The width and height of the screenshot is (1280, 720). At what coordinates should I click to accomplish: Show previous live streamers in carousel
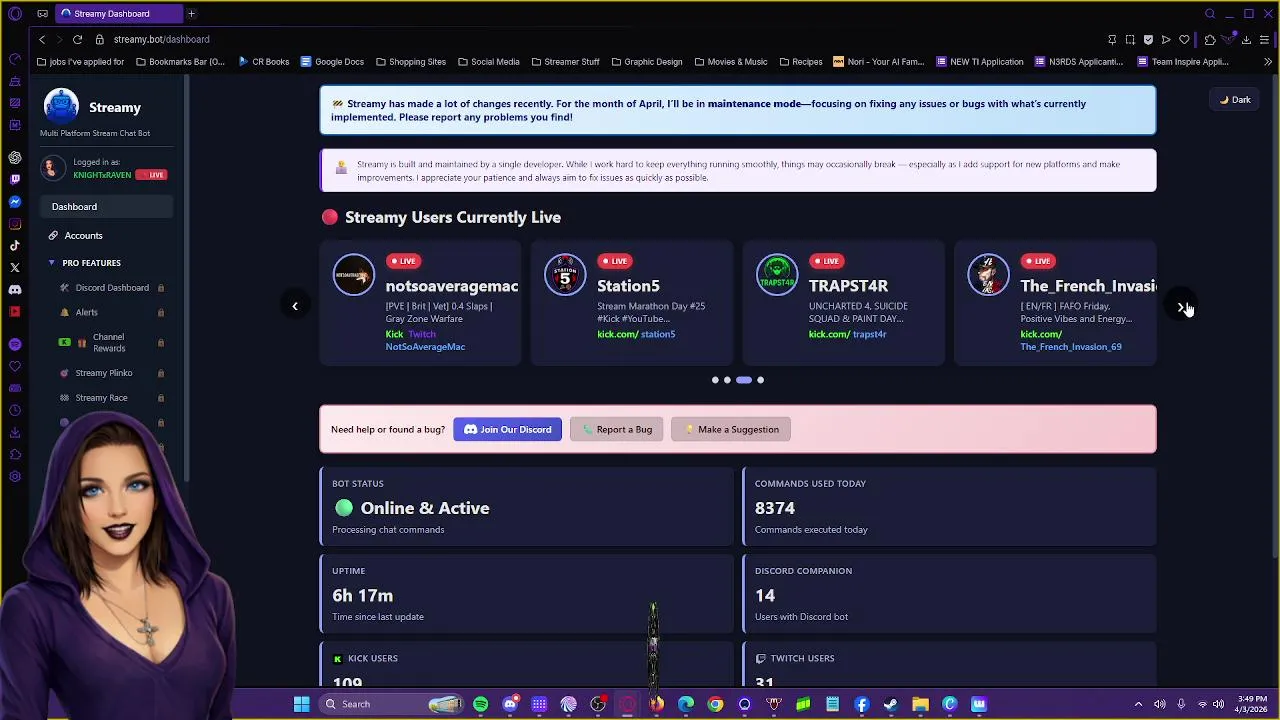pos(295,306)
